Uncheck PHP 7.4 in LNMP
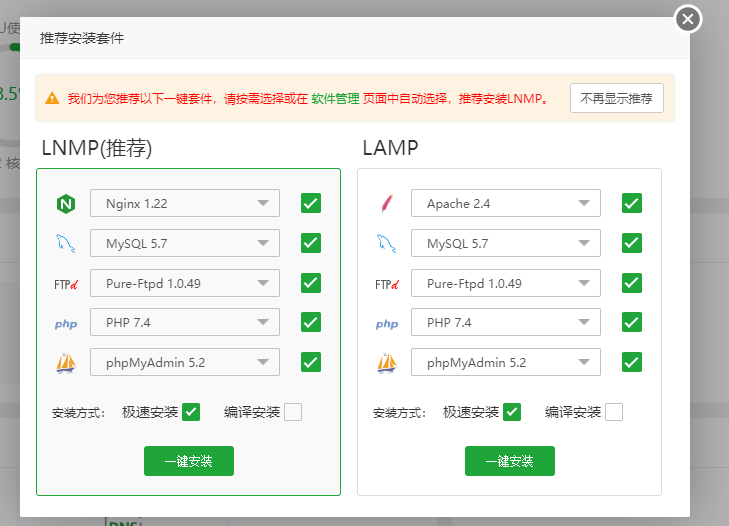The width and height of the screenshot is (729, 526). coord(311,322)
